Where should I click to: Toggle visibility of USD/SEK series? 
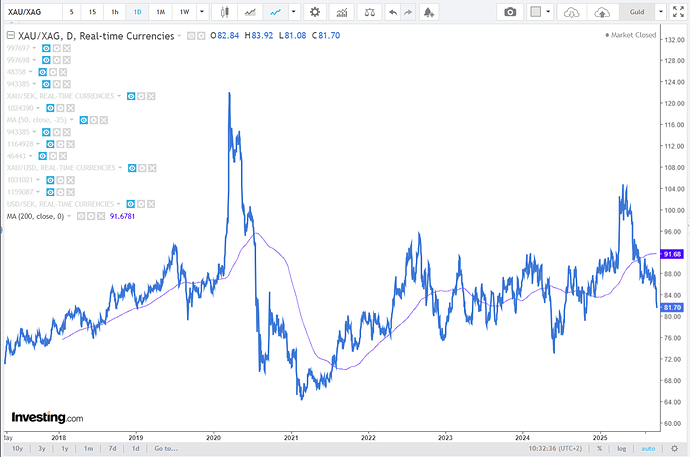point(129,203)
